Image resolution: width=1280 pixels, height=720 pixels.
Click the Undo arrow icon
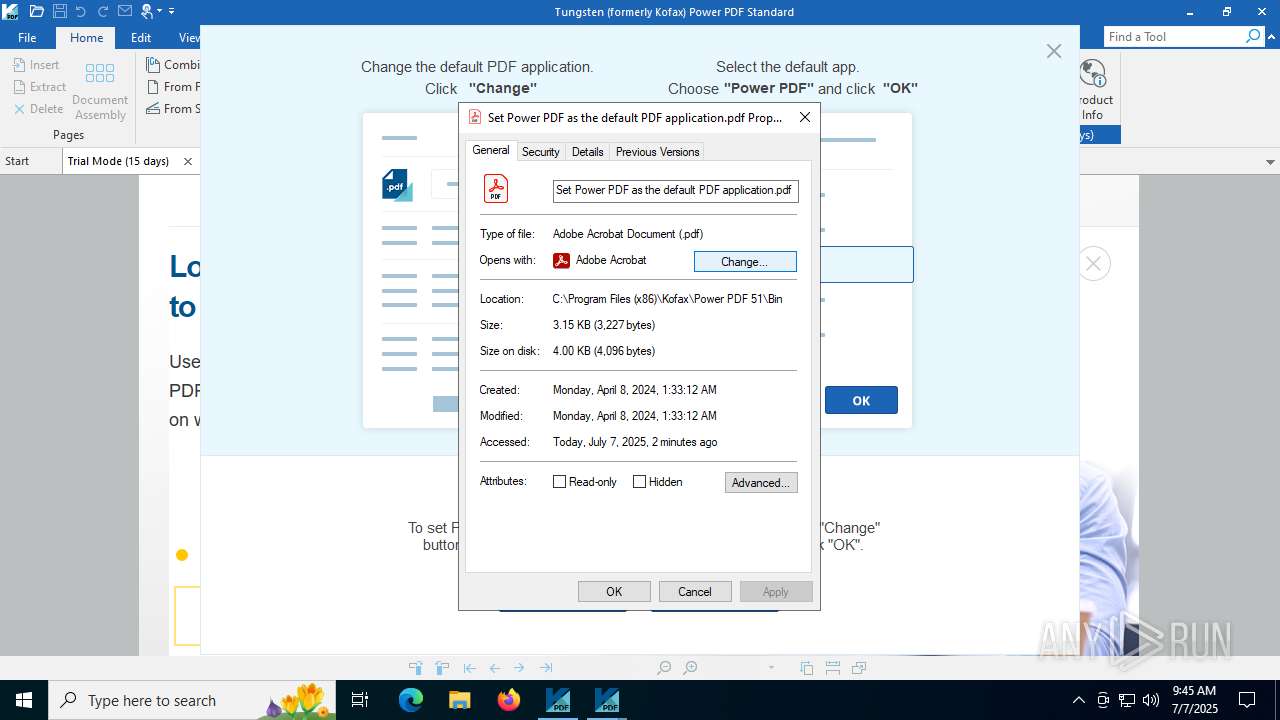[x=81, y=12]
